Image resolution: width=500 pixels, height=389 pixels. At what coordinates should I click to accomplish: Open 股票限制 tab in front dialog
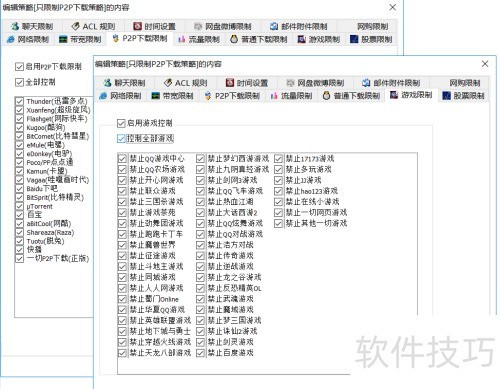pyautogui.click(x=463, y=96)
